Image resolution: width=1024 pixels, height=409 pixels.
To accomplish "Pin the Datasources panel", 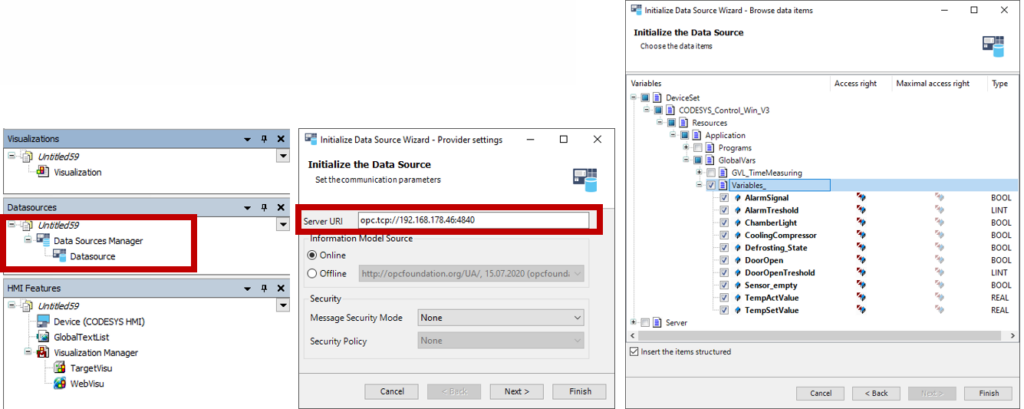I will coord(264,207).
